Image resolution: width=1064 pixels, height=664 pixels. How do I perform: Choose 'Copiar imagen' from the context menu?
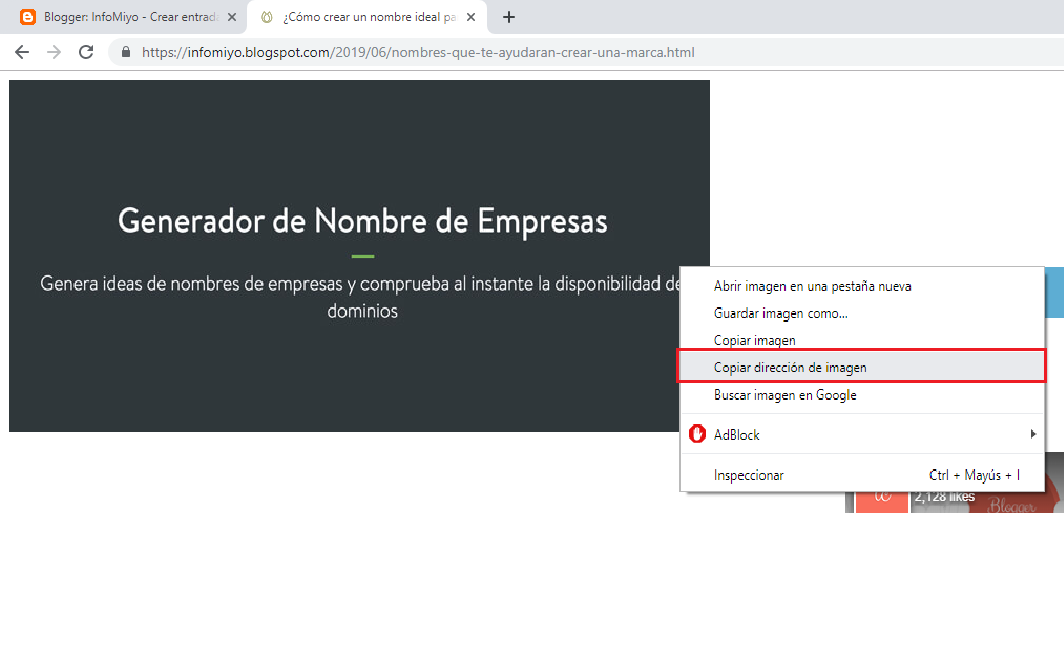tap(755, 340)
